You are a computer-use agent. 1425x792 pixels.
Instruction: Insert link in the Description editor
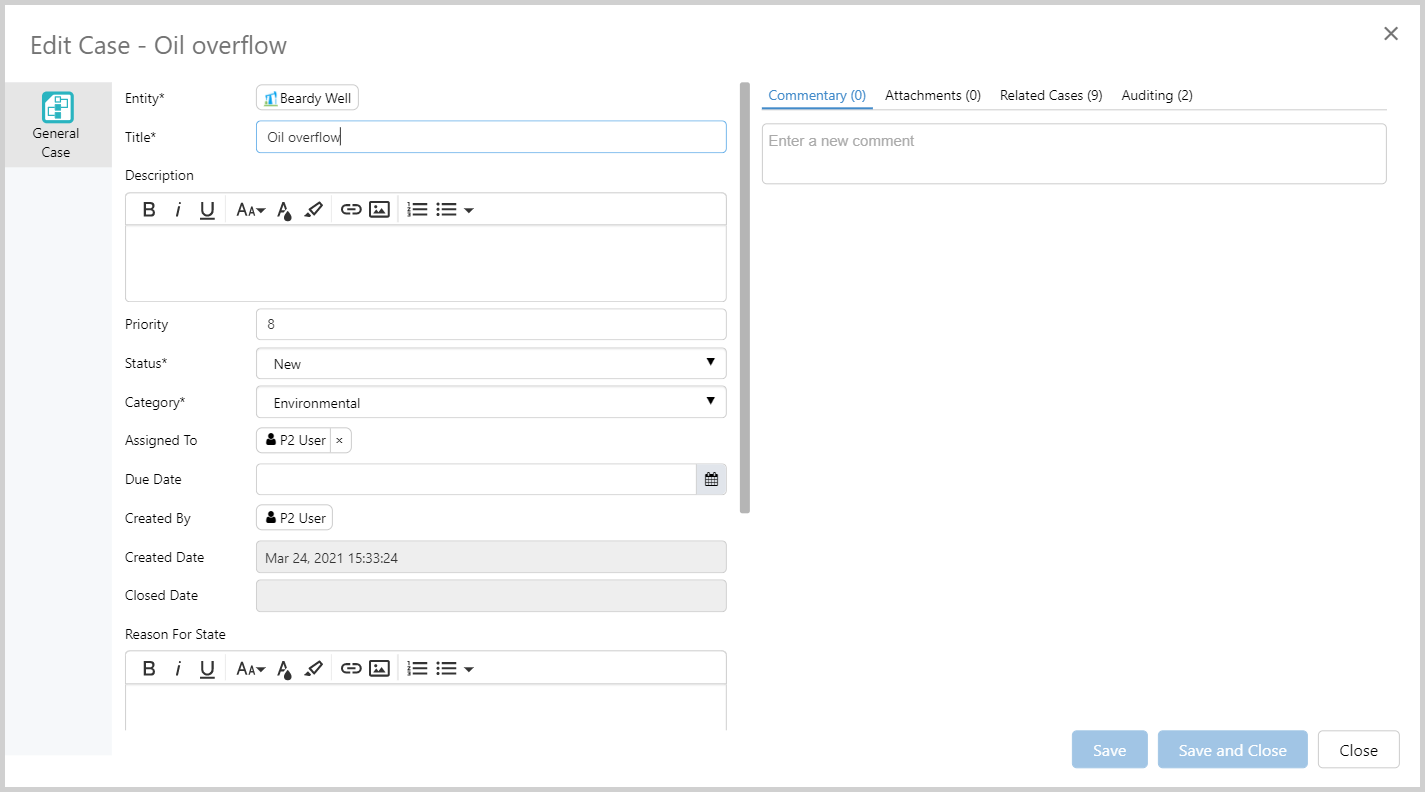pyautogui.click(x=350, y=209)
